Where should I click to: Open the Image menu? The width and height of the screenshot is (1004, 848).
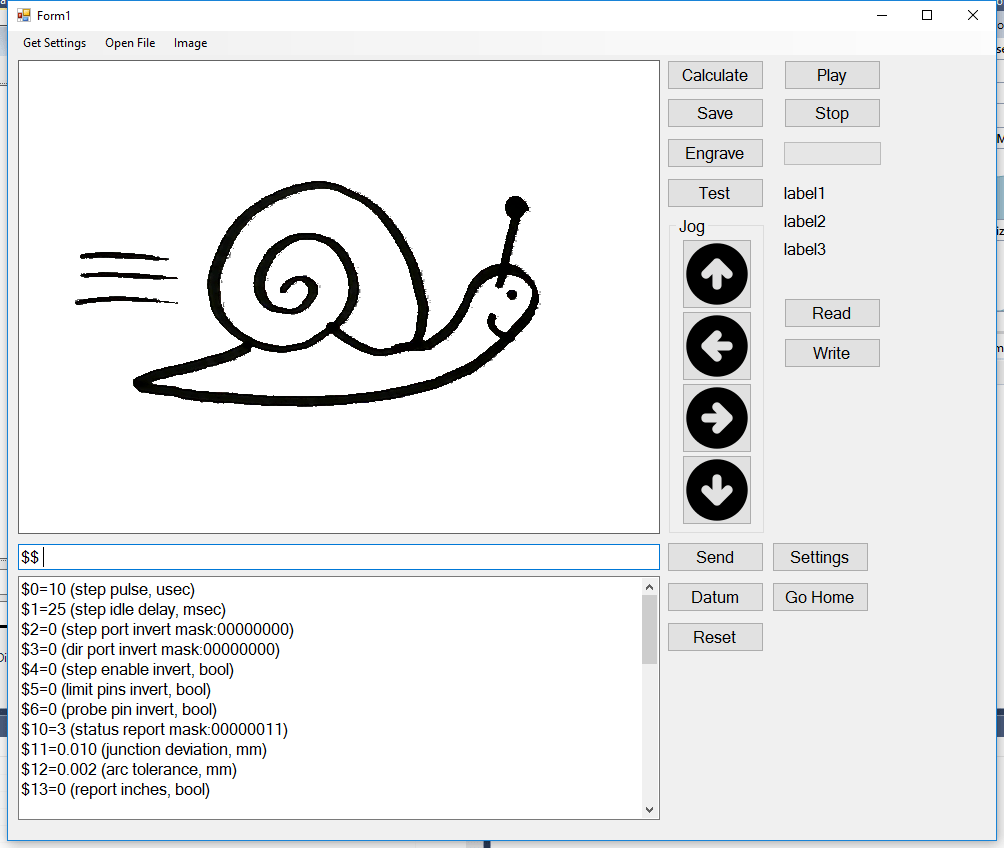point(190,43)
